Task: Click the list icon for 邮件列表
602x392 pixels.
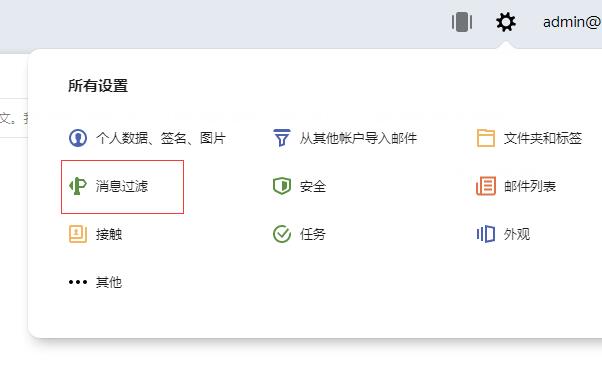Action: [x=486, y=186]
